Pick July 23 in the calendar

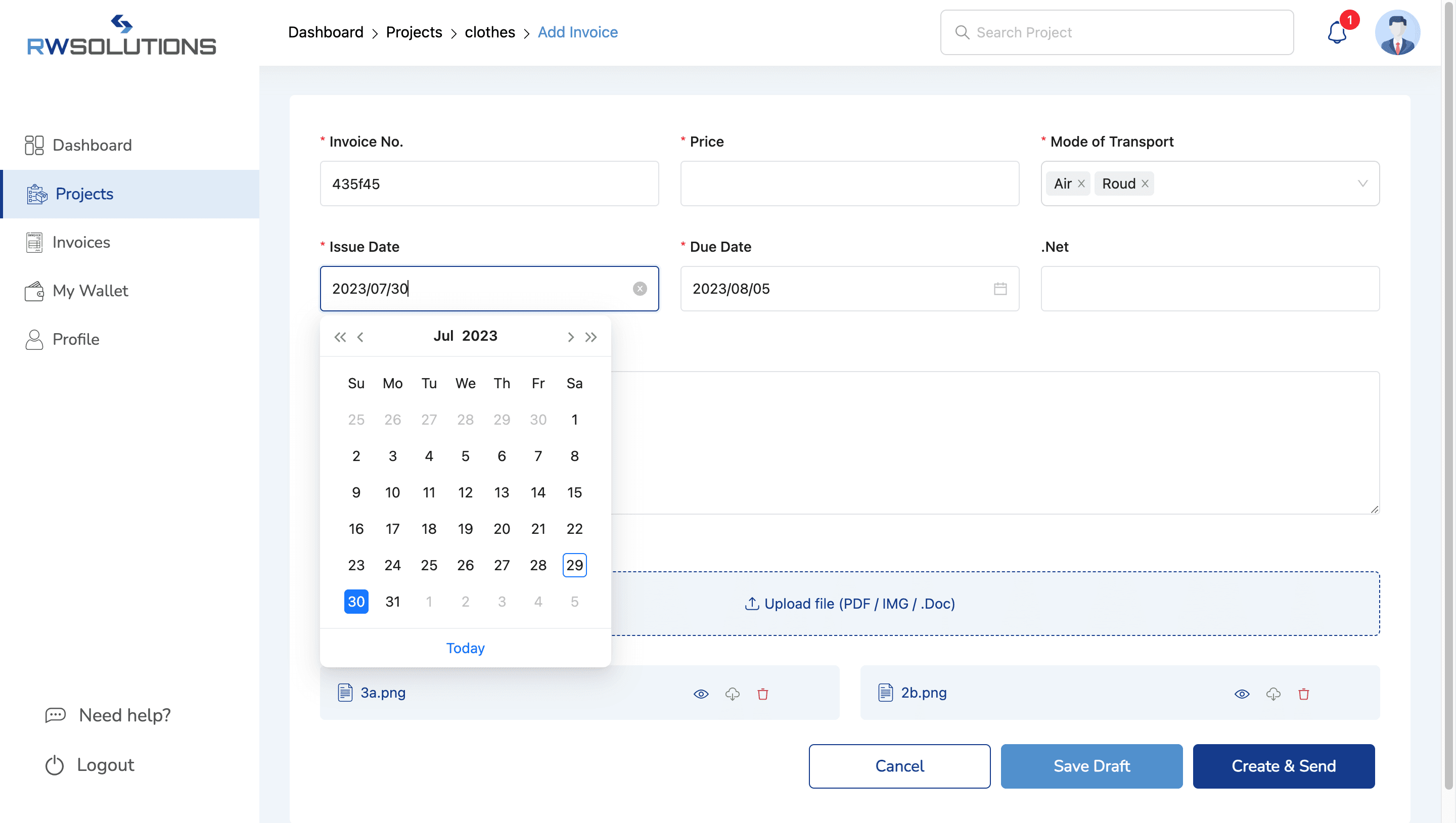coord(356,565)
